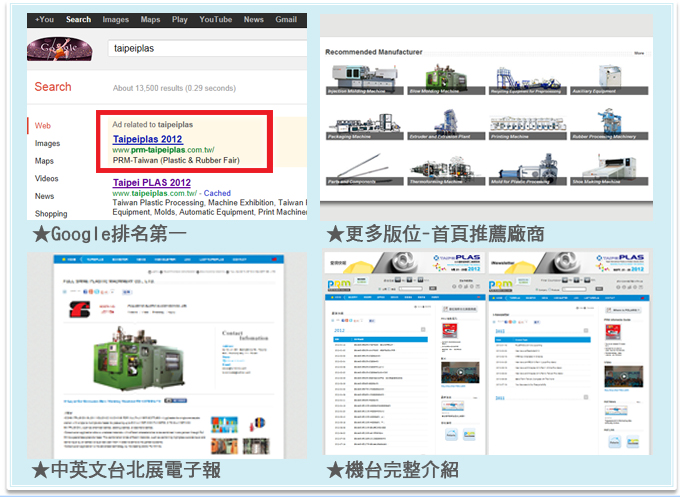Select the Shopping filter in left sidebar
This screenshot has height=497, width=680.
point(51,213)
